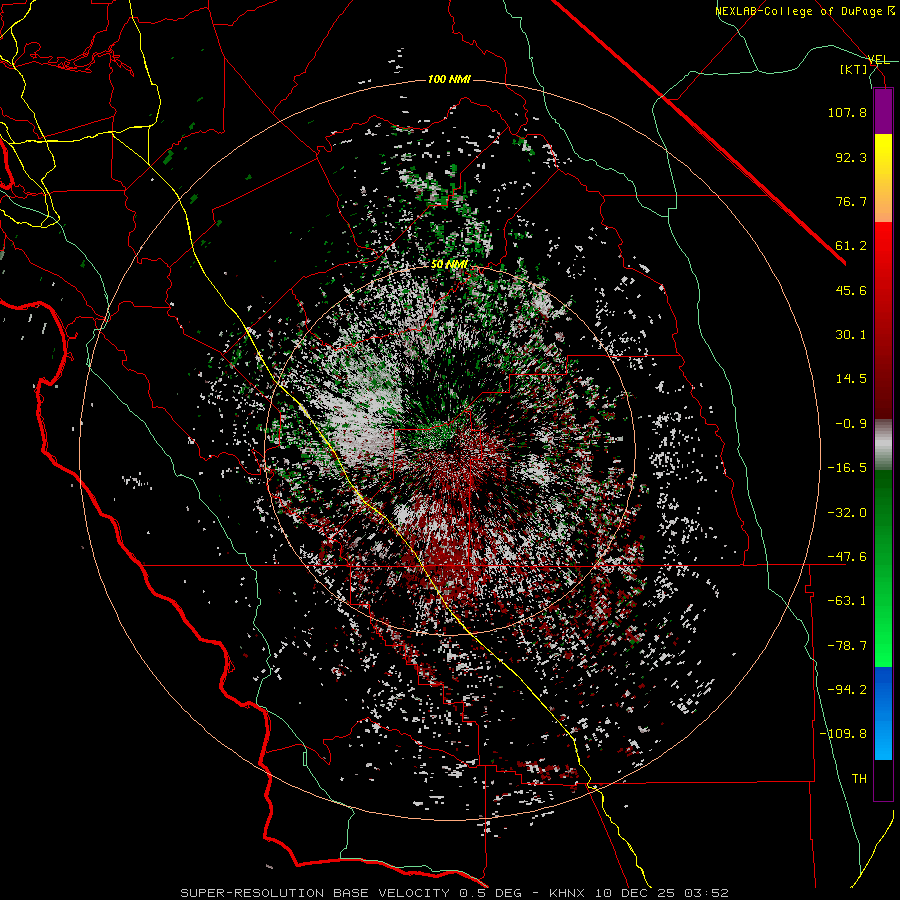Click the -0.9 velocity scale value
The width and height of the screenshot is (900, 900).
pos(851,424)
